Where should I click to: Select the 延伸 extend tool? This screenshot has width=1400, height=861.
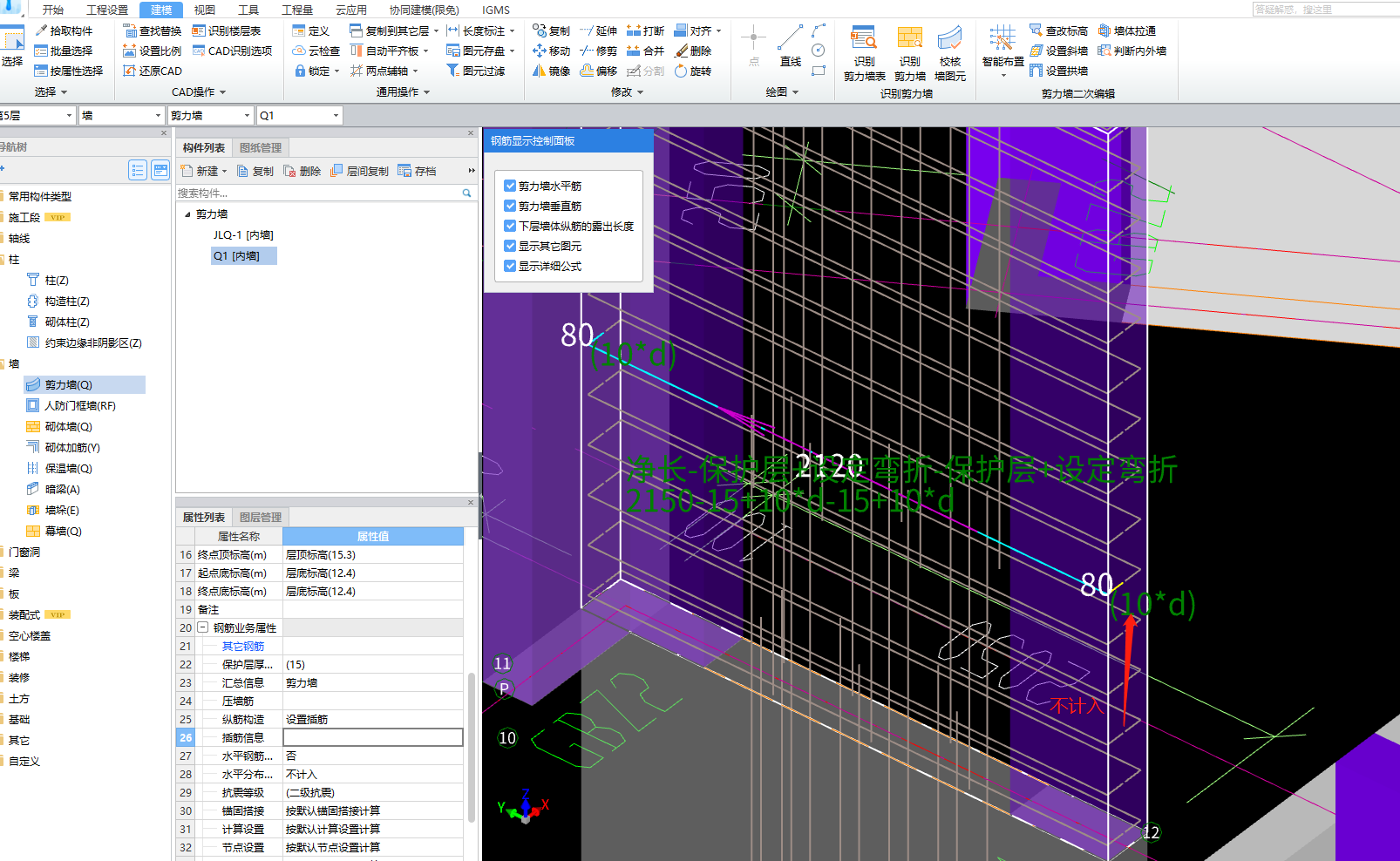point(598,31)
